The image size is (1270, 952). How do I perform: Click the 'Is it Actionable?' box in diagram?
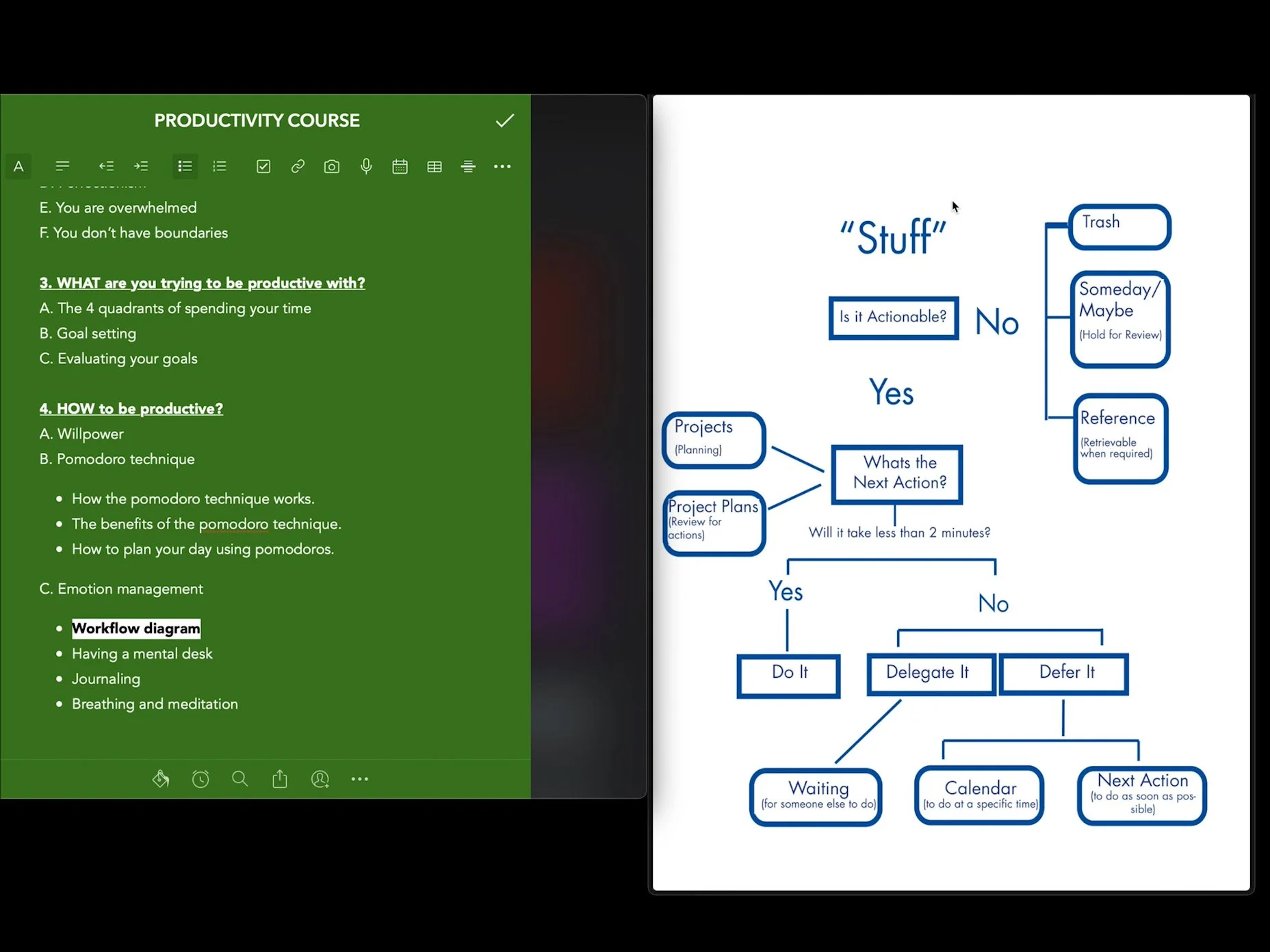(x=893, y=317)
